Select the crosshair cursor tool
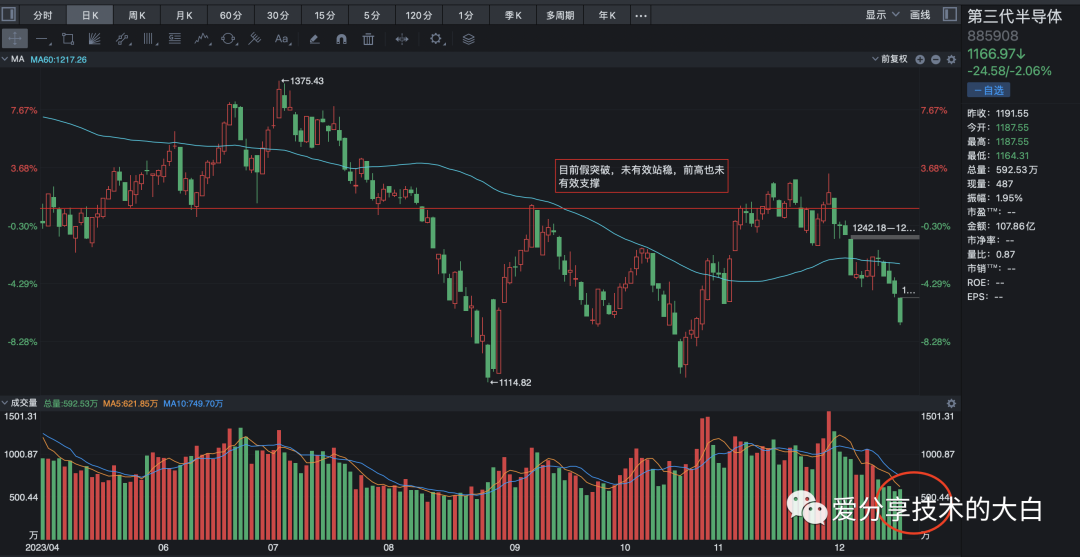This screenshot has height=557, width=1080. [16, 39]
